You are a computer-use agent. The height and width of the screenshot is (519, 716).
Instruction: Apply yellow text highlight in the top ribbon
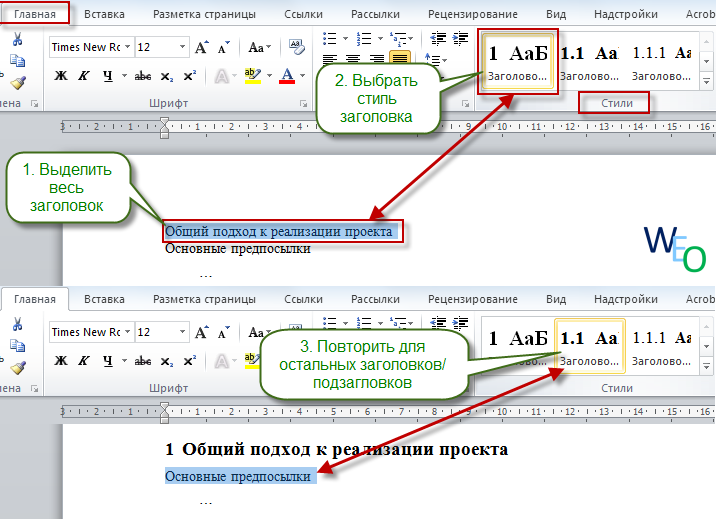coord(253,76)
